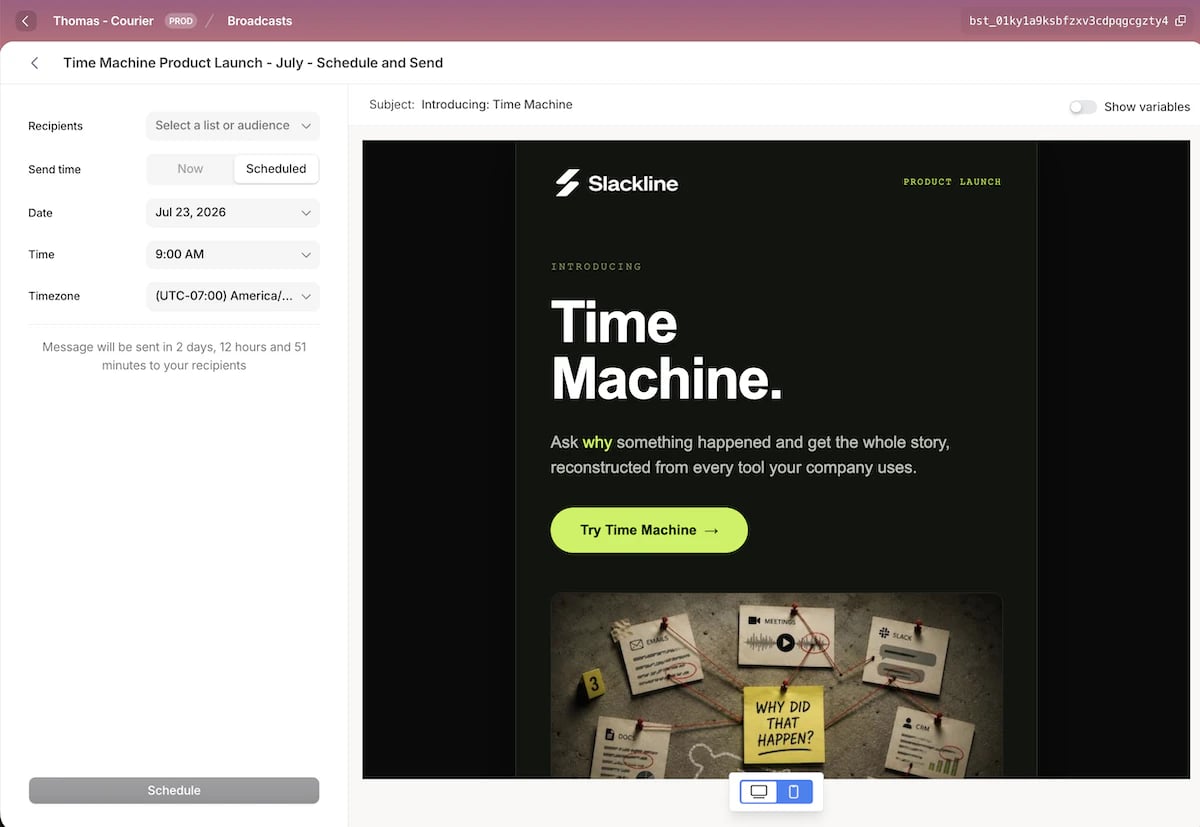Open the Date dropdown showing Jul 23, 2026
Screen dimensions: 1200x827
coord(233,212)
